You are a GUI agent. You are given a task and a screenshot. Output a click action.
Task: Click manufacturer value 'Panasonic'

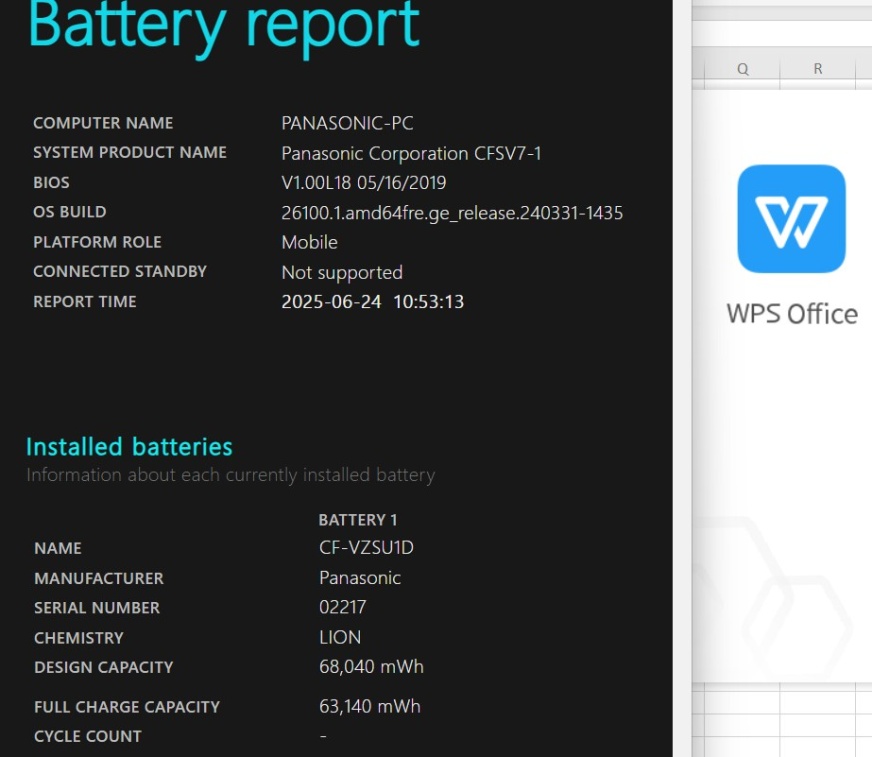[360, 577]
